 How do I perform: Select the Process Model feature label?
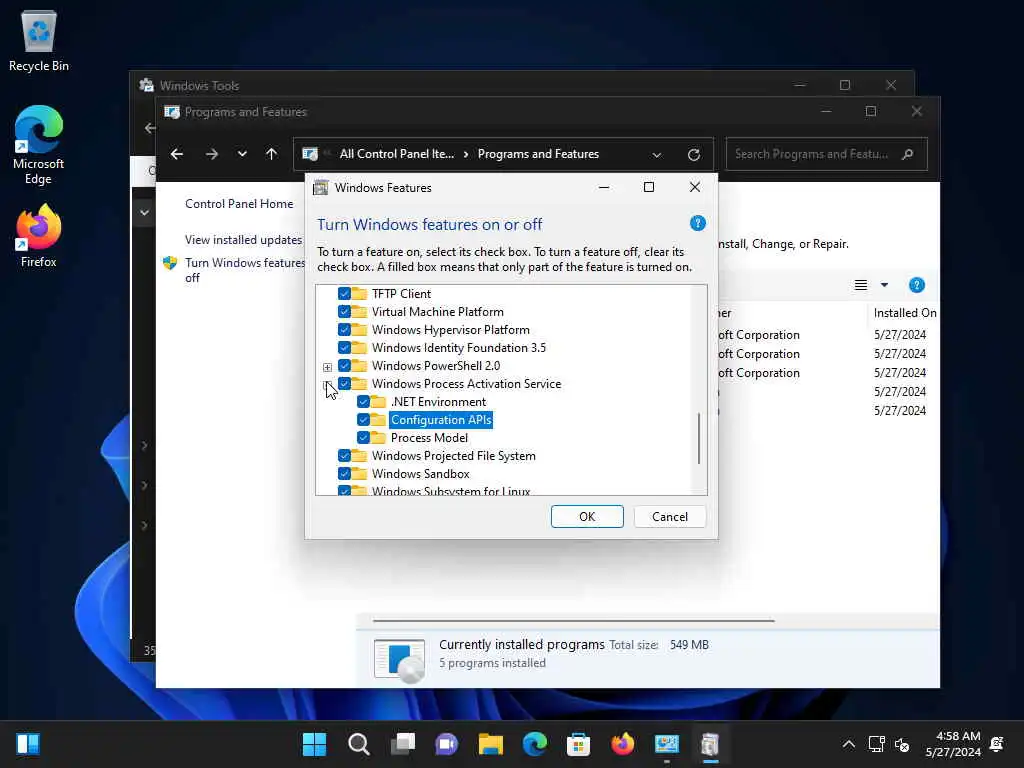tap(429, 438)
